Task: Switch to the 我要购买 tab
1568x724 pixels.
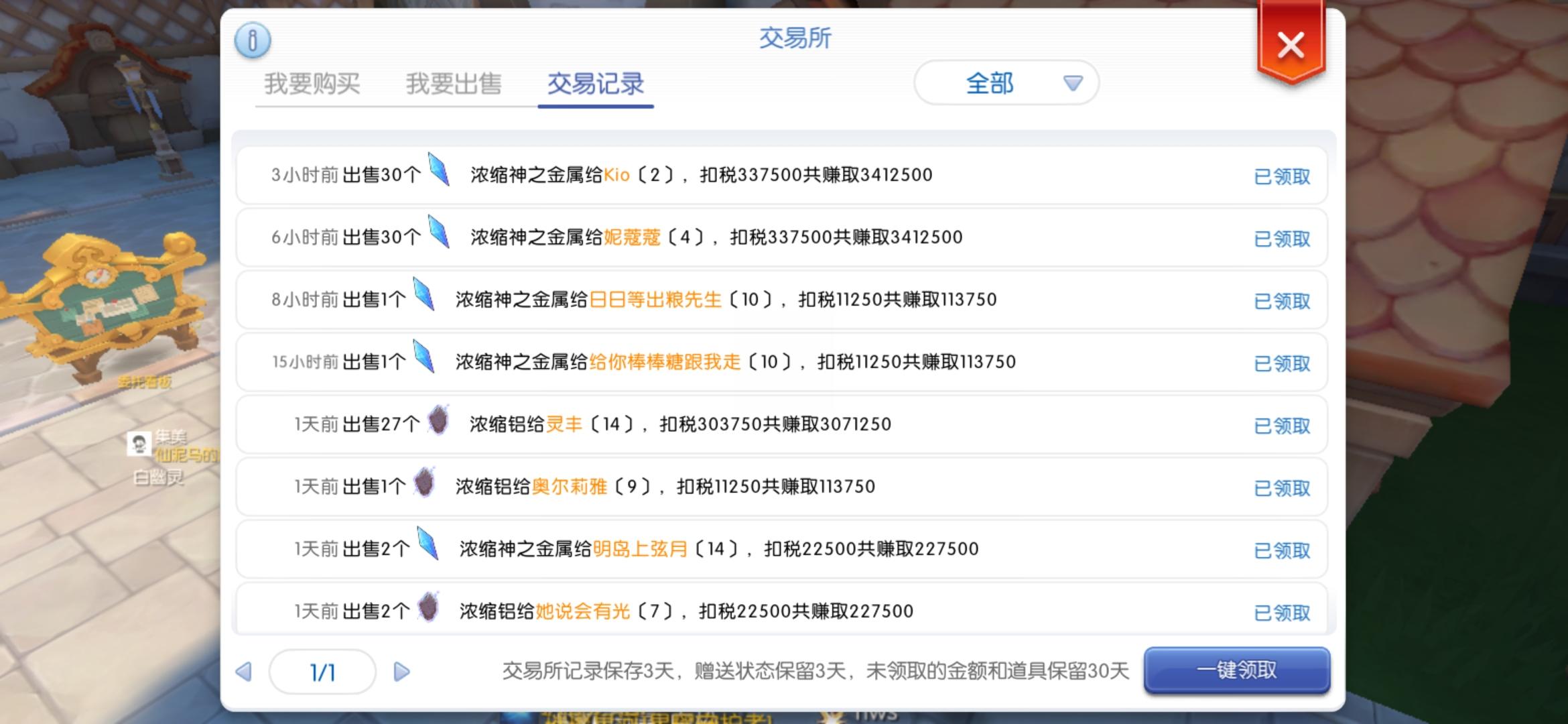Action: pyautogui.click(x=312, y=84)
